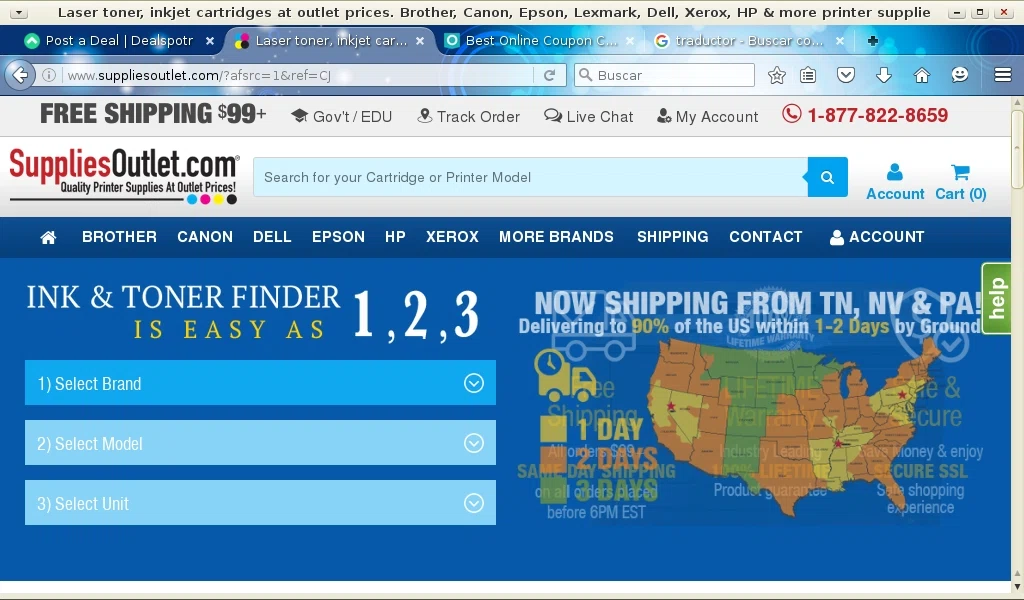Open the CONTACT nav item
This screenshot has width=1024, height=600.
pos(765,237)
